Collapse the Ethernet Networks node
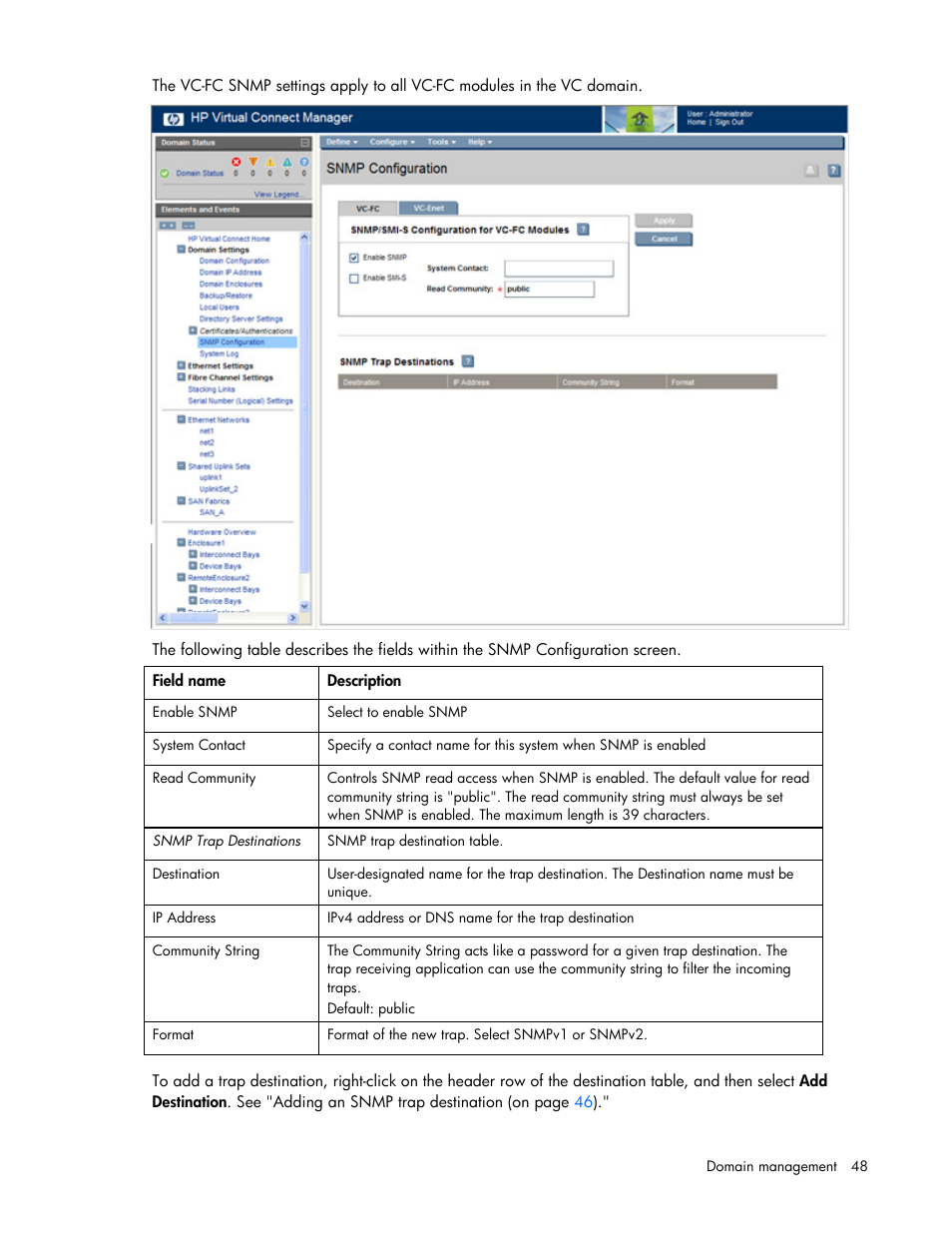The height and width of the screenshot is (1233, 952). click(182, 419)
